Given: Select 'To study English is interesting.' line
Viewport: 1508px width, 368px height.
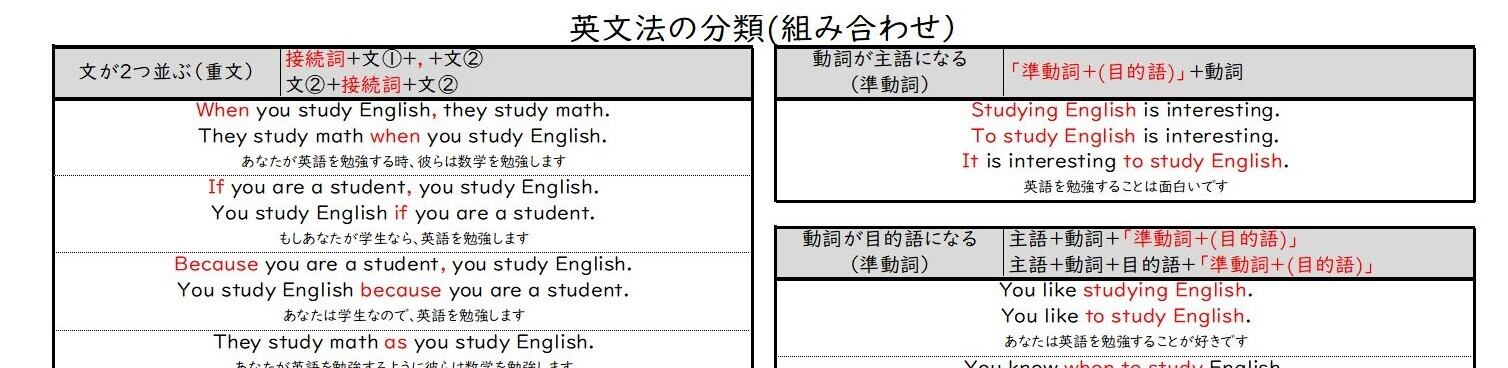Looking at the screenshot, I should tap(1125, 136).
